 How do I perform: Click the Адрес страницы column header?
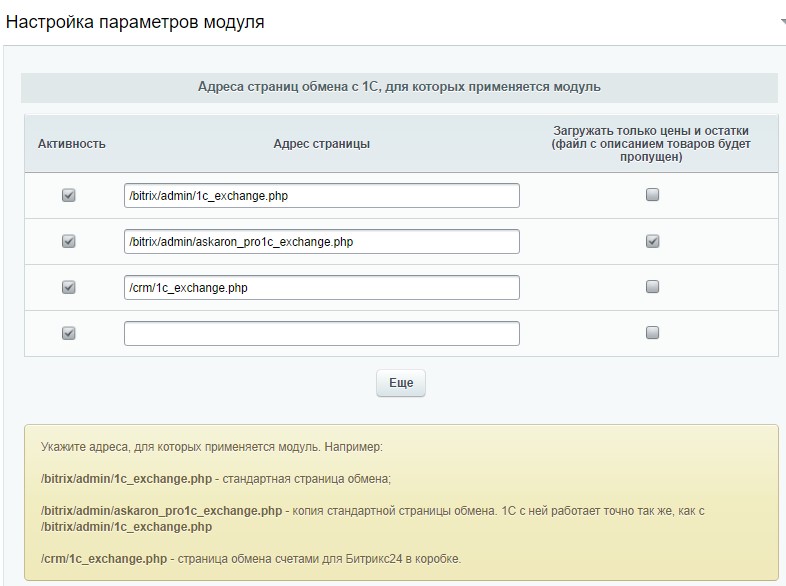[321, 144]
